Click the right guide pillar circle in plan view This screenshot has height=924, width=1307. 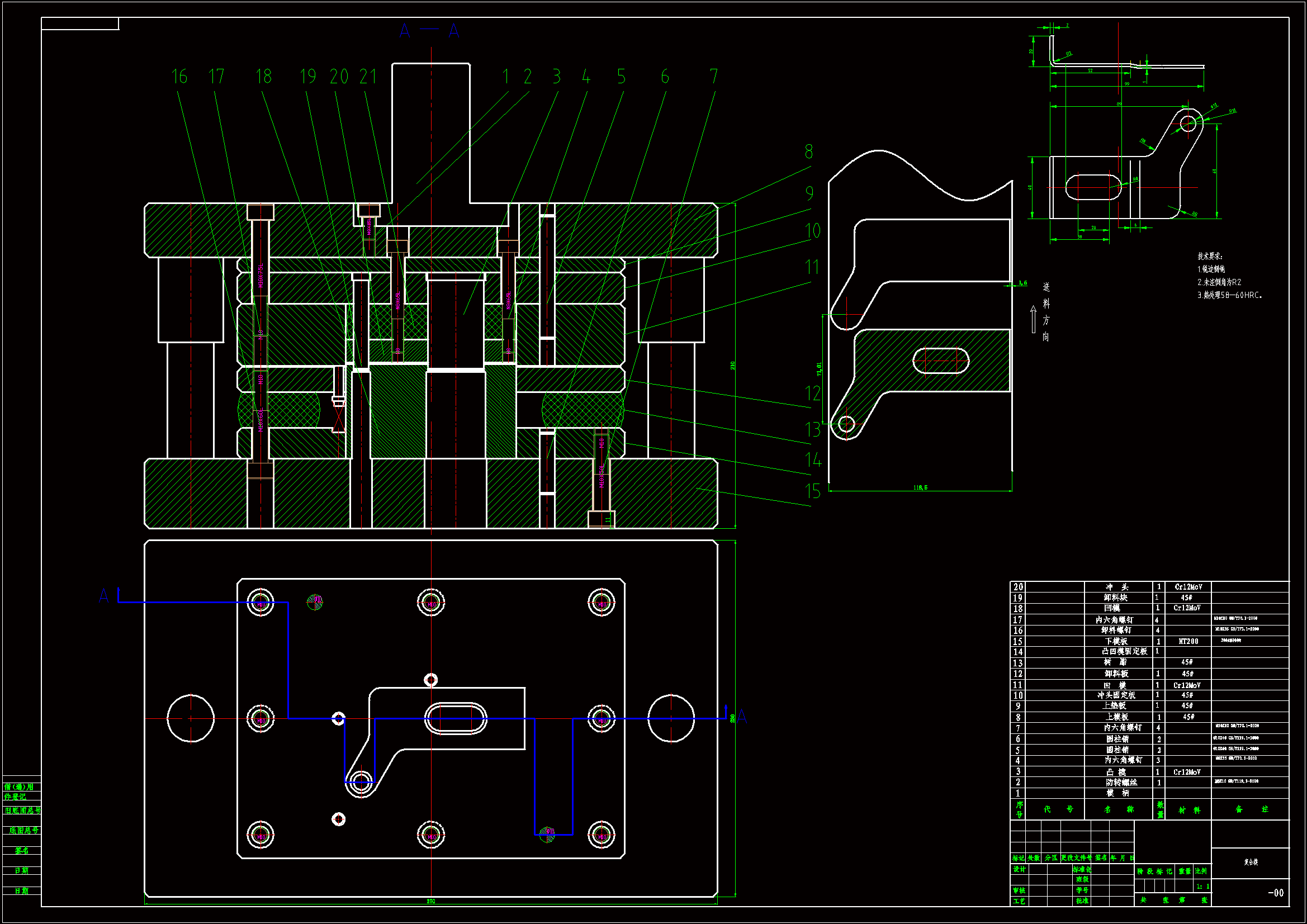tap(671, 718)
